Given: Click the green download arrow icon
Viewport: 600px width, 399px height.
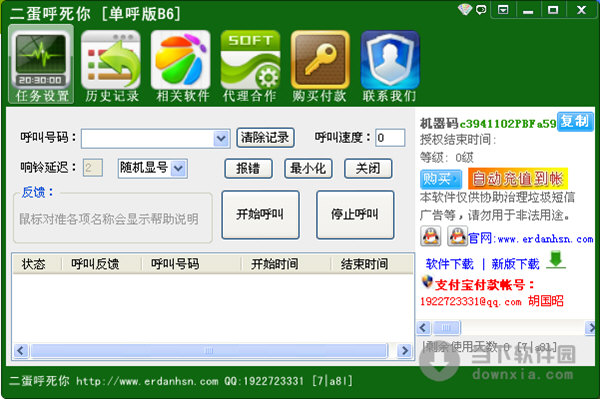Looking at the screenshot, I should point(556,260).
